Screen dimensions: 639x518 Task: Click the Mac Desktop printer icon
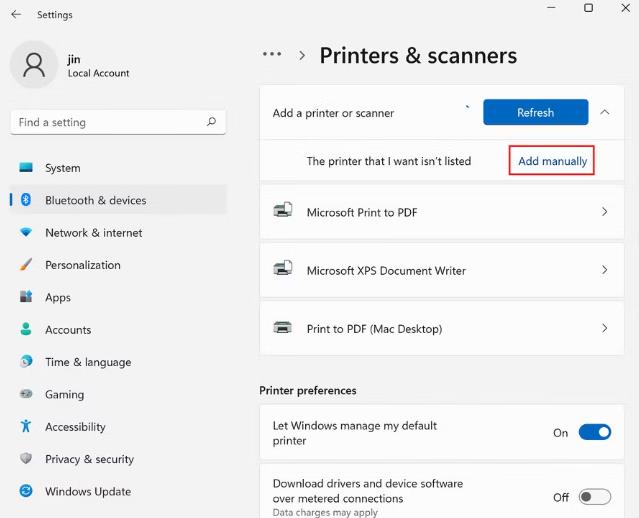click(x=282, y=327)
